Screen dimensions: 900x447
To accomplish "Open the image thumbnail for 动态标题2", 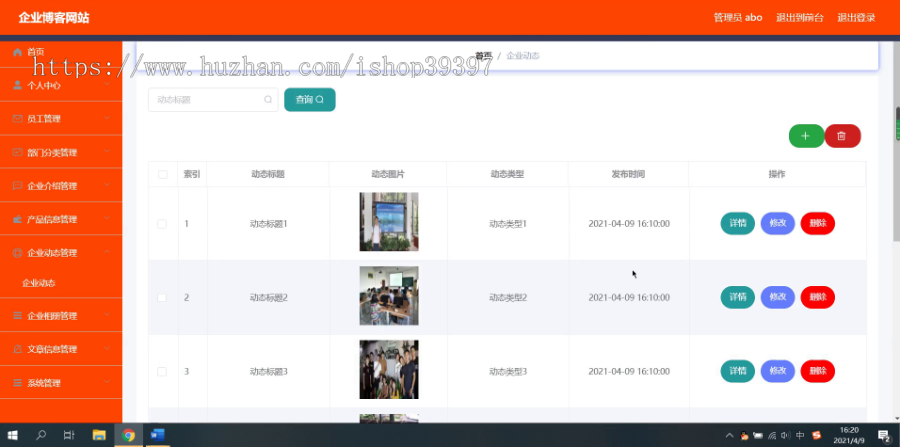I will pyautogui.click(x=389, y=296).
